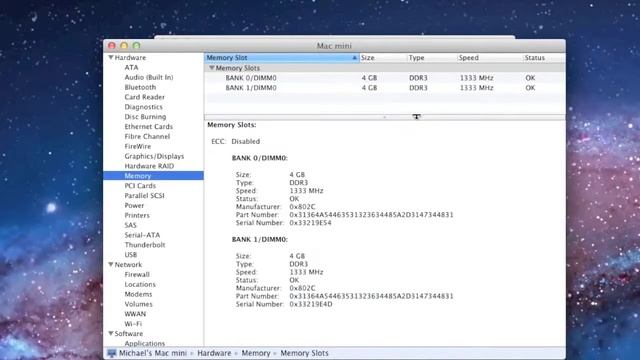Viewport: 640px width, 360px height.
Task: Click the Memory Slots: heading
Action: click(232, 125)
